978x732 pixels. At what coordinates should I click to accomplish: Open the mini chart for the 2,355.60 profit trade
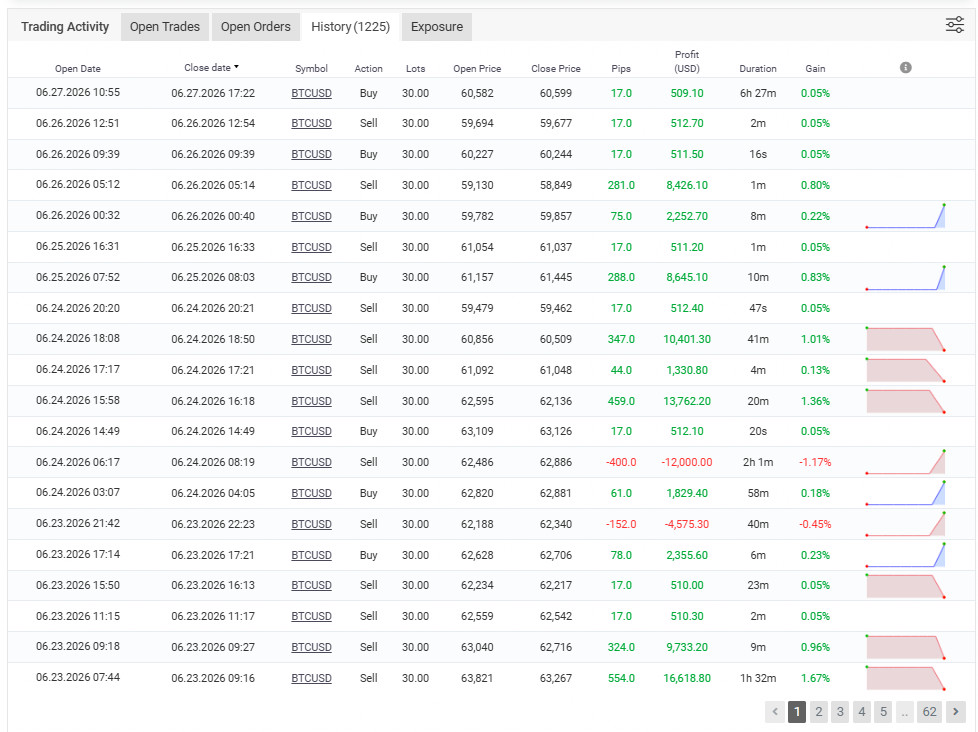906,555
